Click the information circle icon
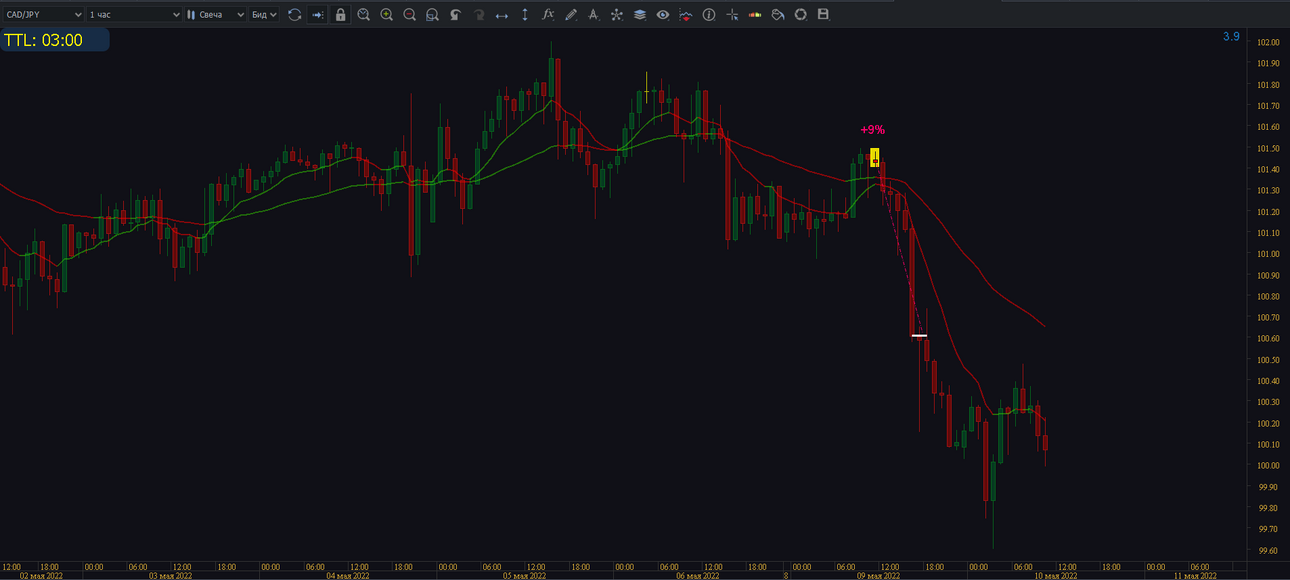The height and width of the screenshot is (580, 1290). click(x=709, y=15)
